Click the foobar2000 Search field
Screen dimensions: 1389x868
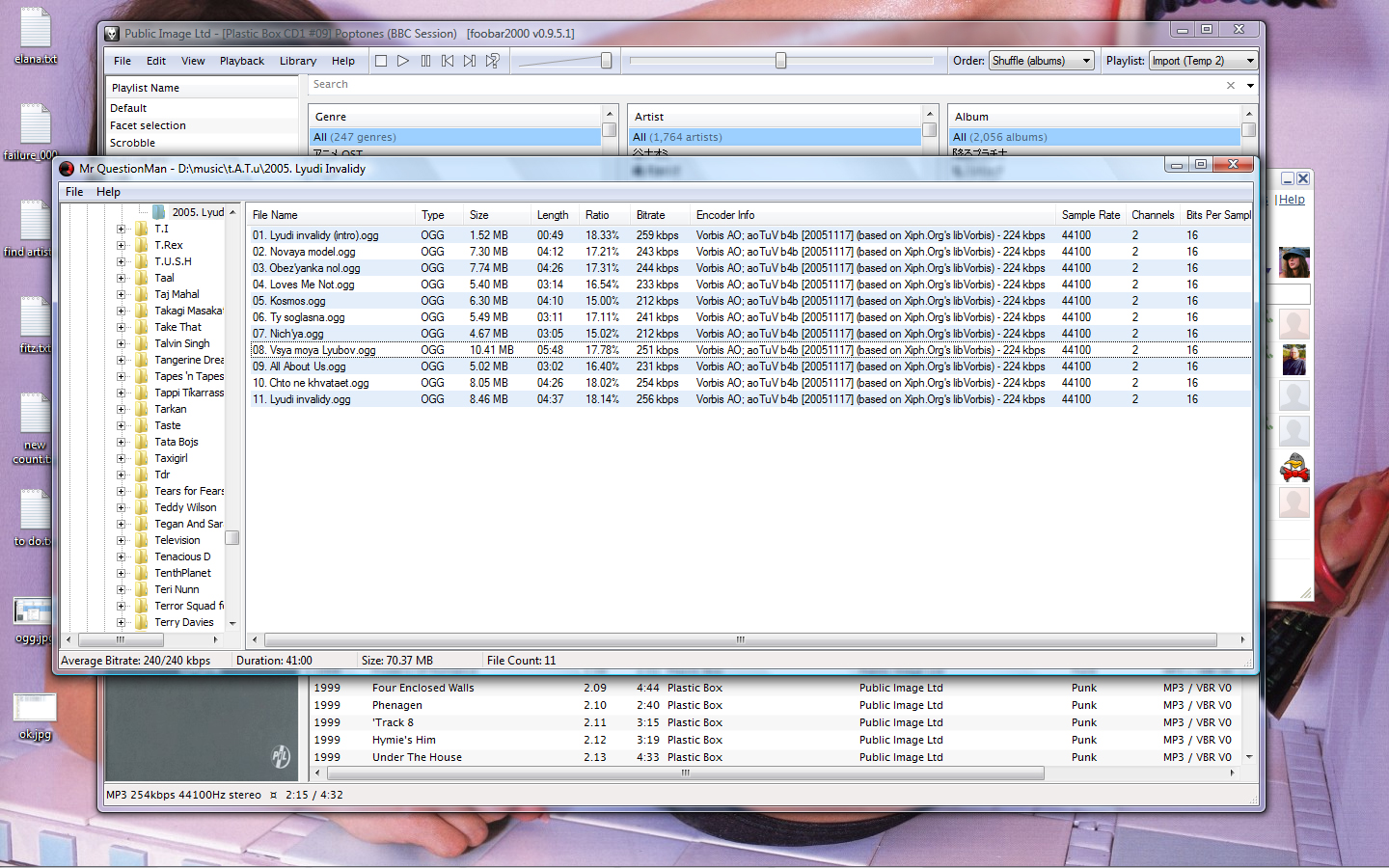(762, 85)
